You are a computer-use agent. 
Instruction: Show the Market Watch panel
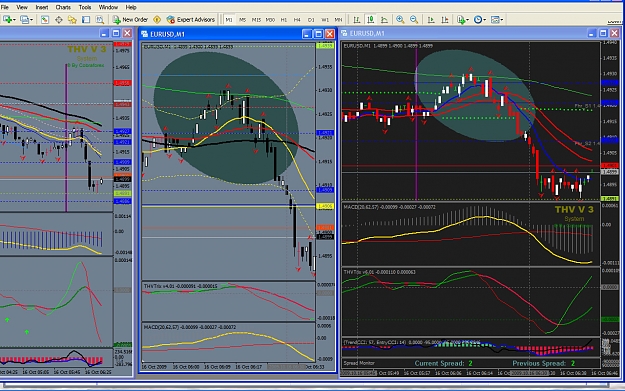45,20
